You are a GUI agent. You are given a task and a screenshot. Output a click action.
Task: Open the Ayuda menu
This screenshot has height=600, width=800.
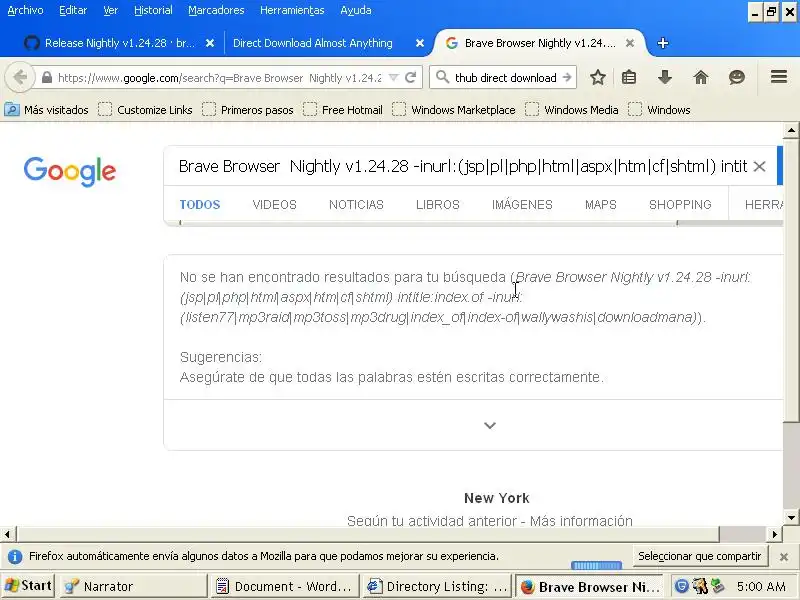click(356, 10)
